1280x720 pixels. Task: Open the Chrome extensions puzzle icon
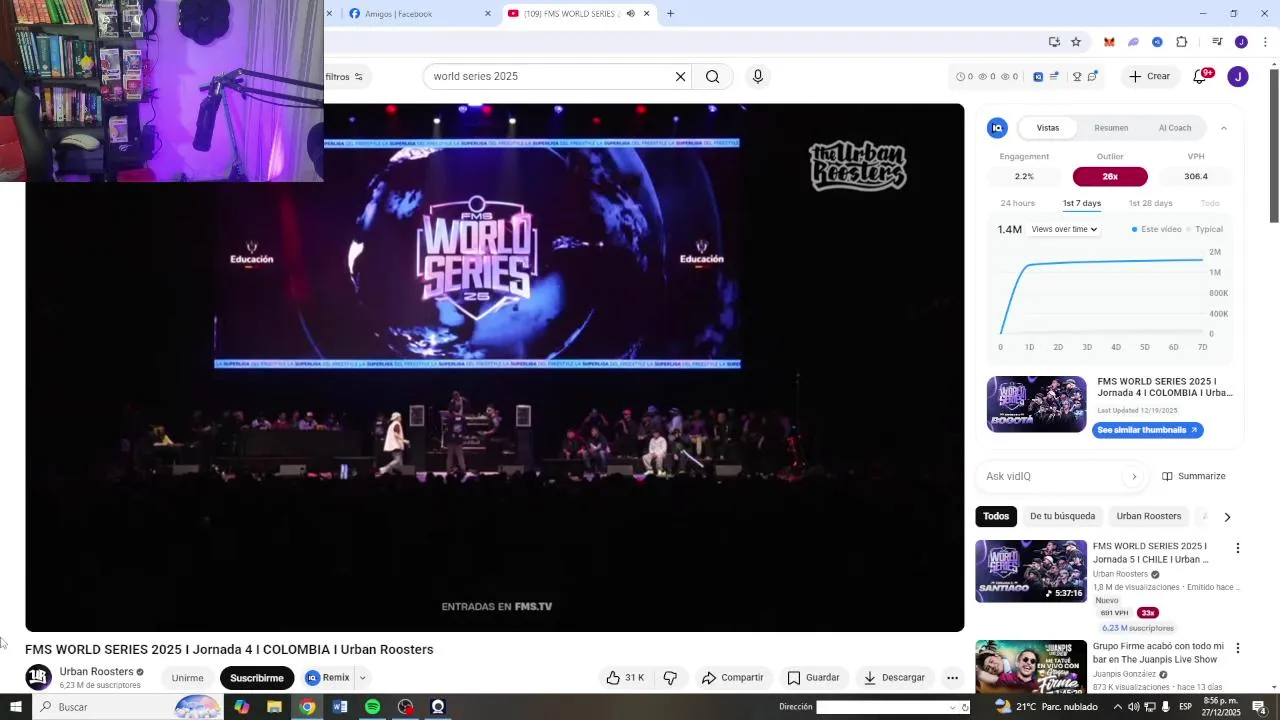(1181, 42)
